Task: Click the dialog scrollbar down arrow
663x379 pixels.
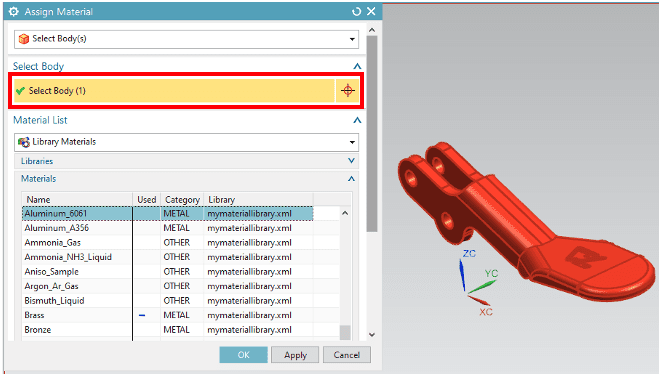Action: click(x=372, y=335)
